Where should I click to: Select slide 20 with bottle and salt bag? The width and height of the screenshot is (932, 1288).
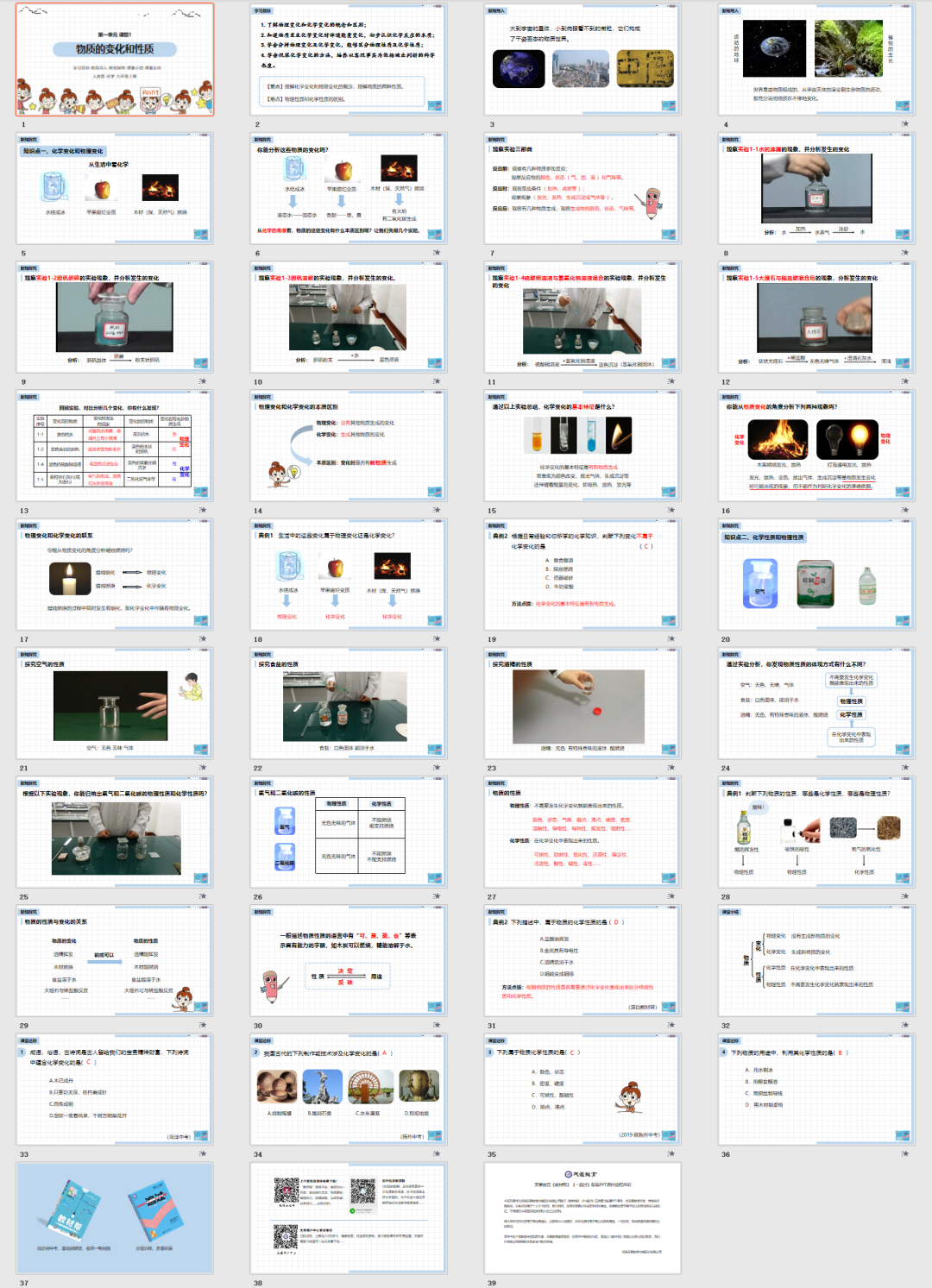click(x=816, y=574)
